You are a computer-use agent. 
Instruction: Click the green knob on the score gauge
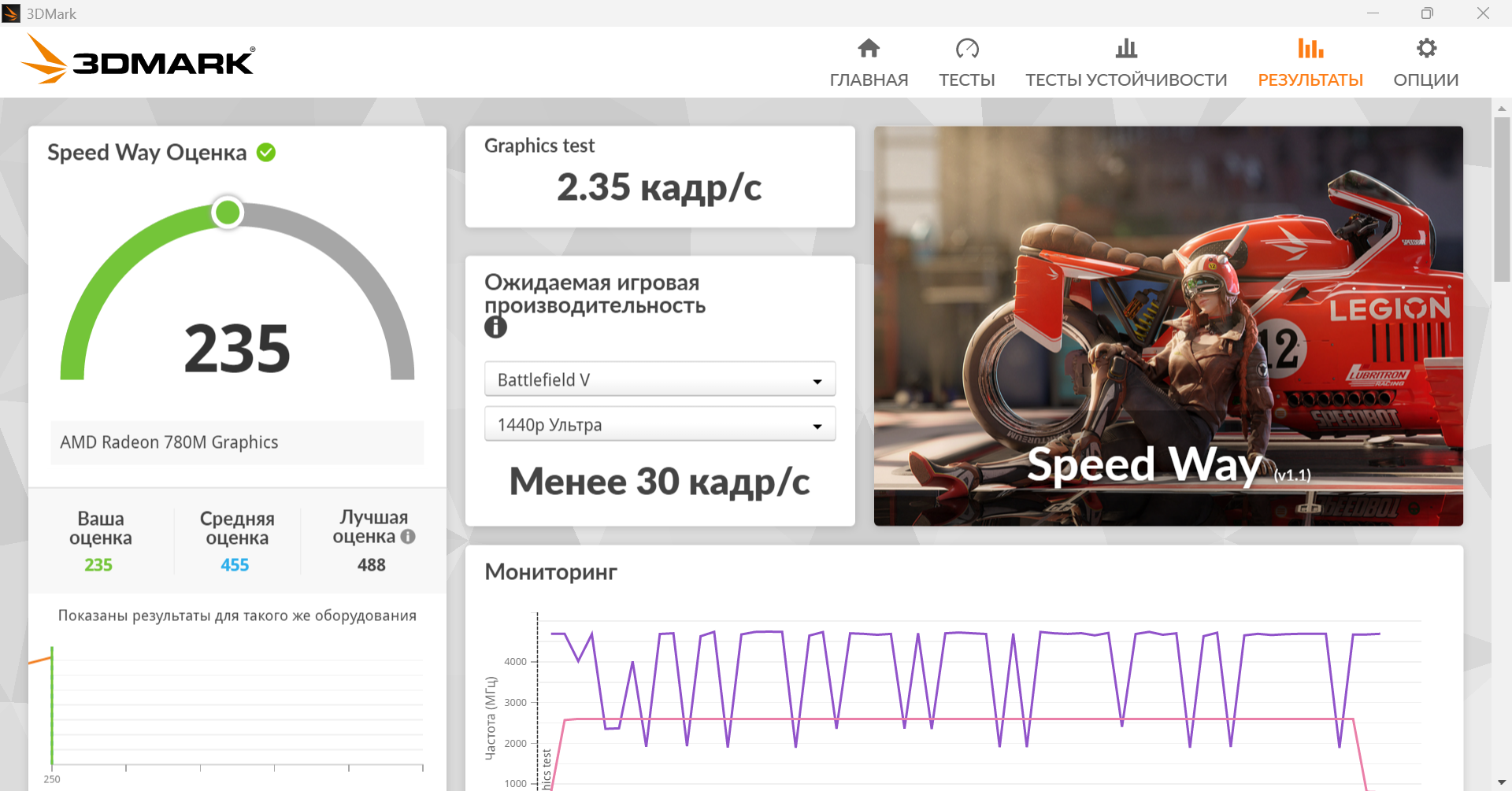click(x=228, y=213)
